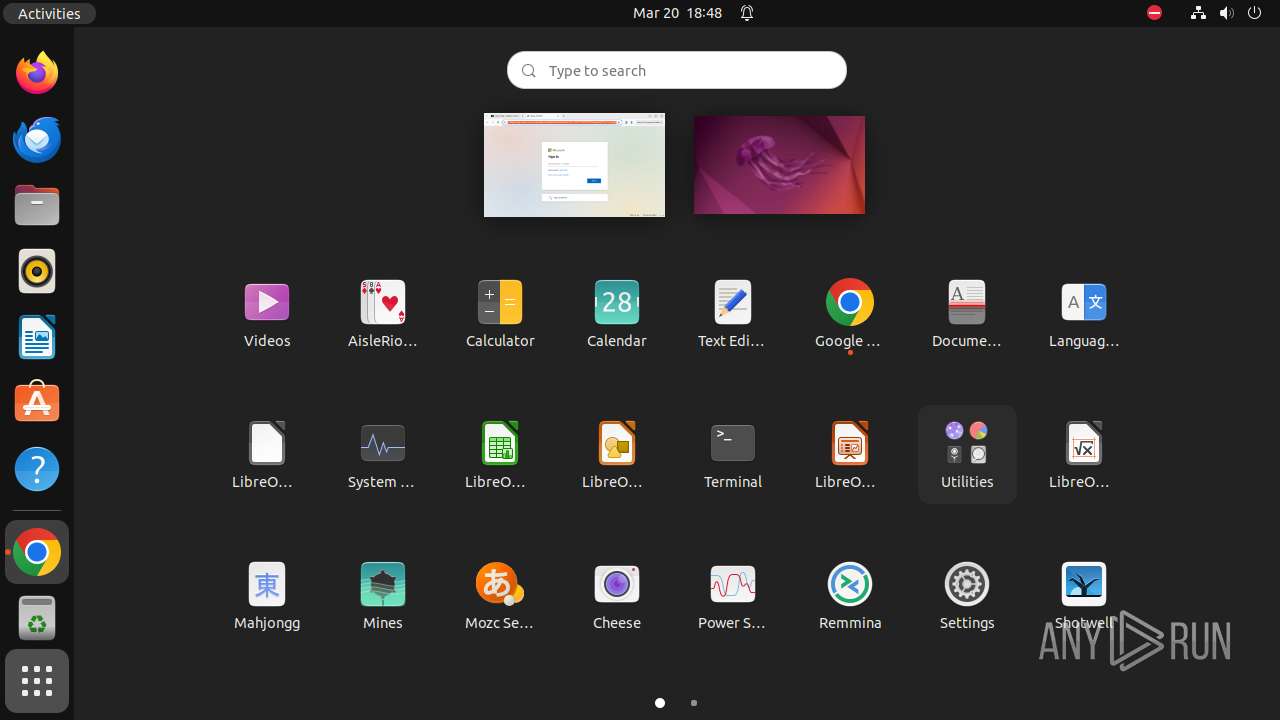Open Ubuntu Software from the dock

pyautogui.click(x=37, y=403)
